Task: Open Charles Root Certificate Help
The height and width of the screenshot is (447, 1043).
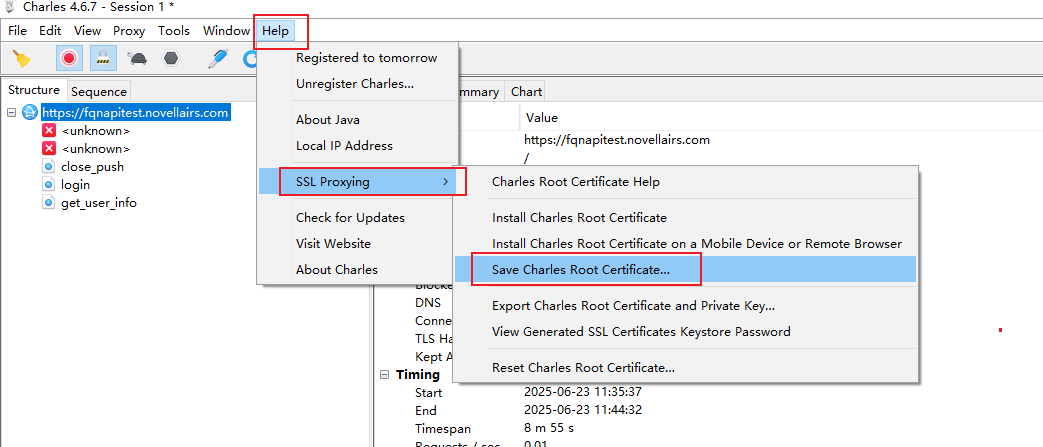Action: tap(685, 182)
